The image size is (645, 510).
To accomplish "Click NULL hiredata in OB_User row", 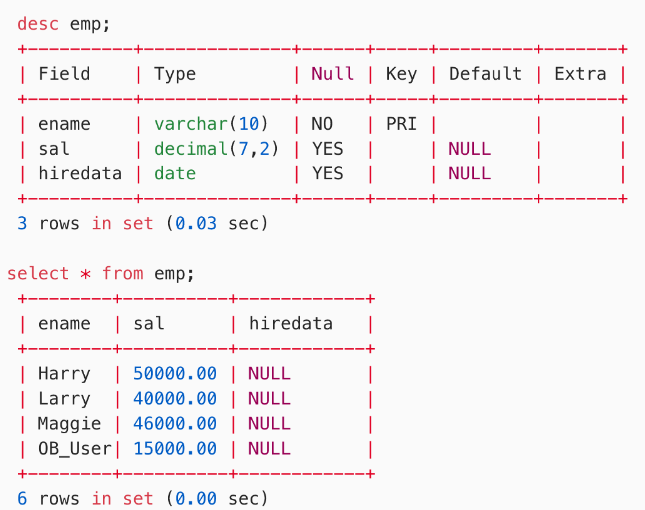I will click(x=269, y=449).
